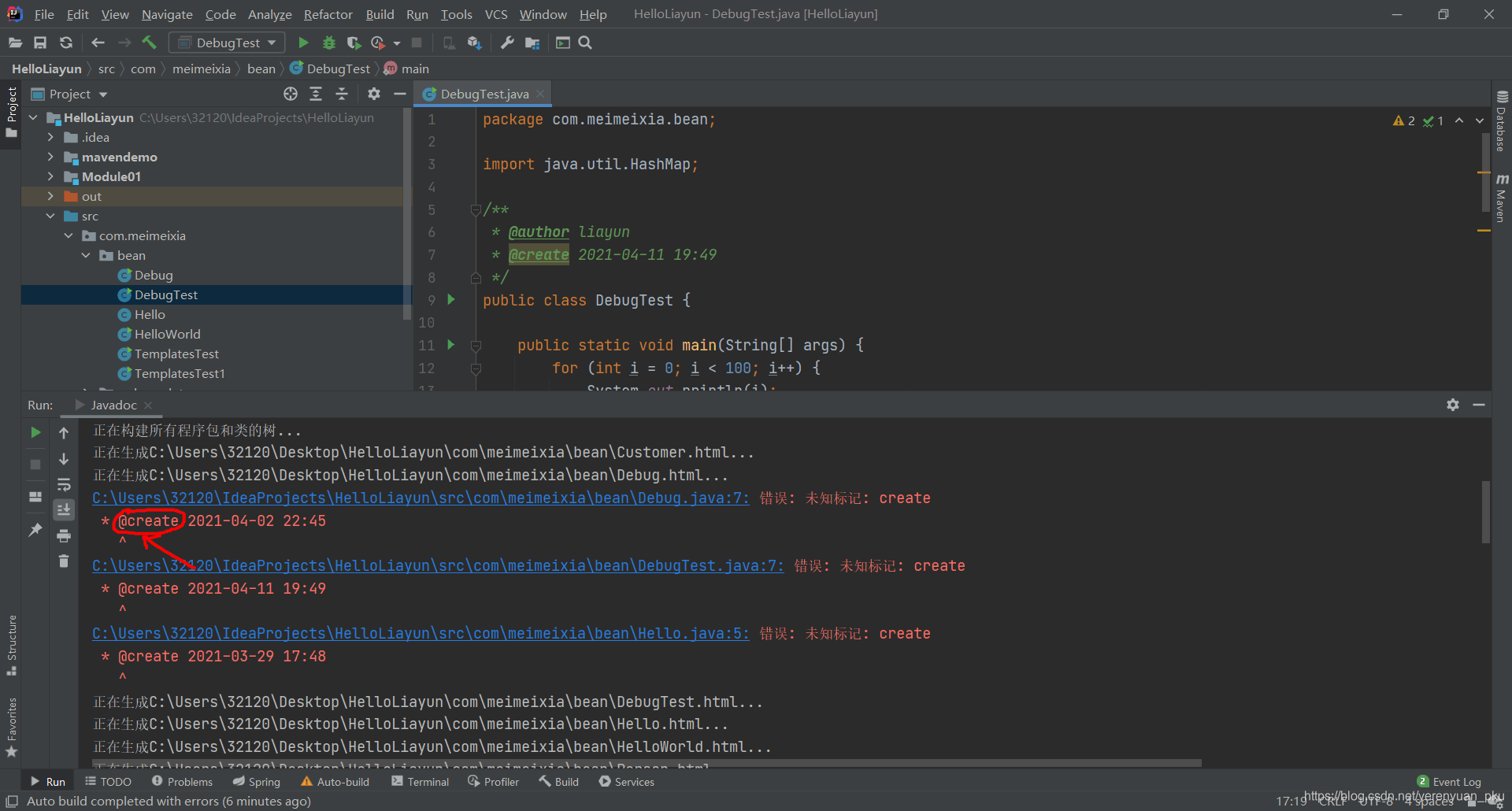Click the Run console vertical scrollbar
This screenshot has width=1512, height=811.
(x=1486, y=512)
